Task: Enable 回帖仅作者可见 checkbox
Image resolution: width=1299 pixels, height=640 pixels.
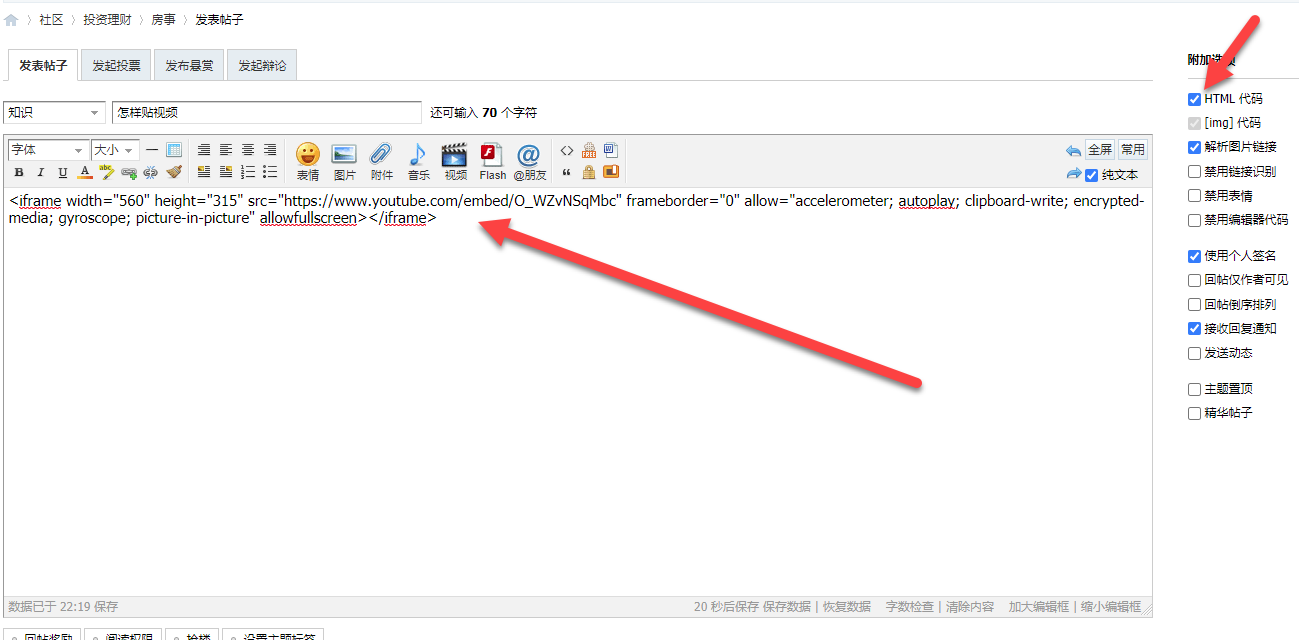Action: coord(1194,280)
